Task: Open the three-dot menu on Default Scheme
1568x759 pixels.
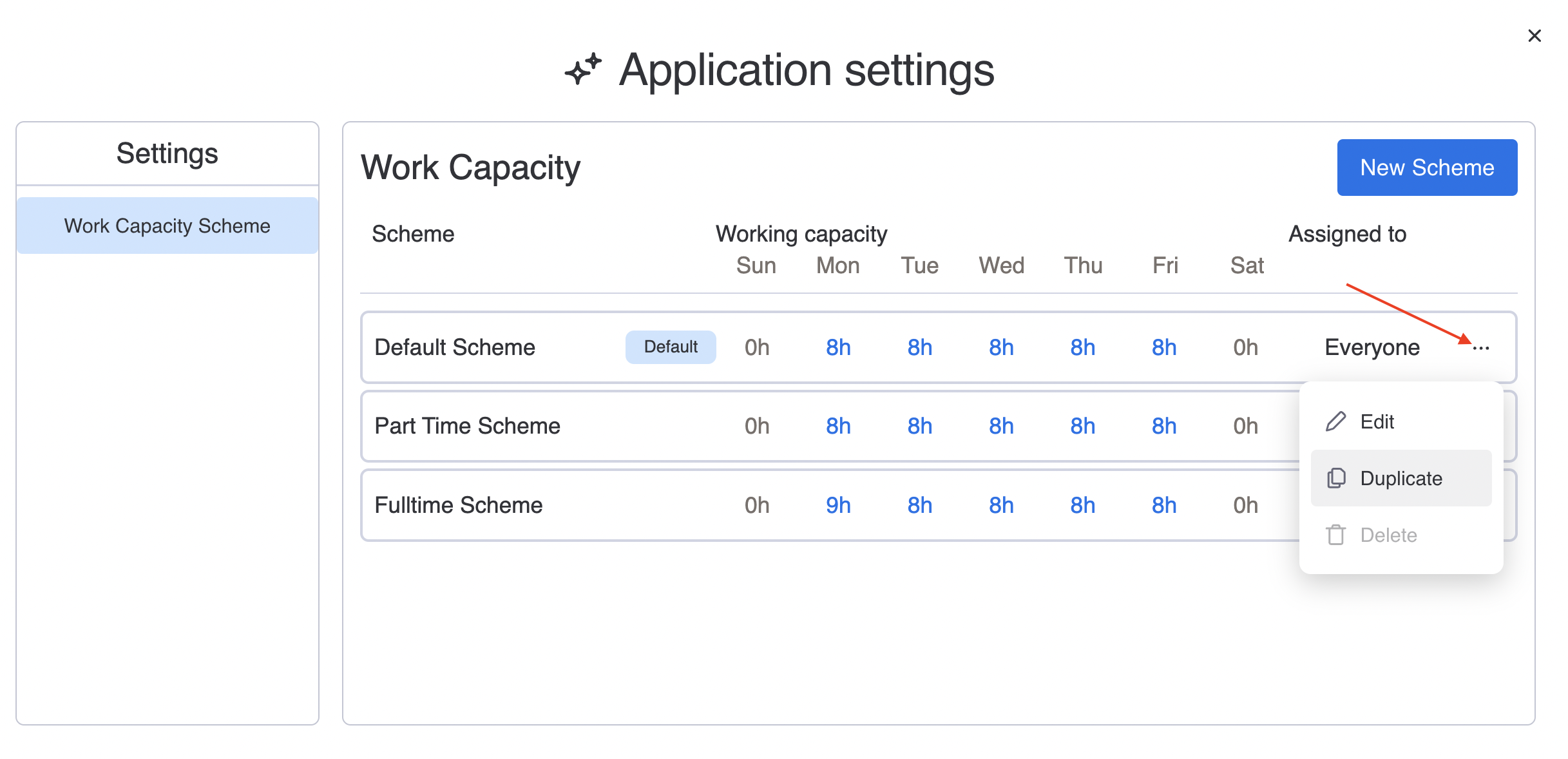Action: tap(1482, 347)
